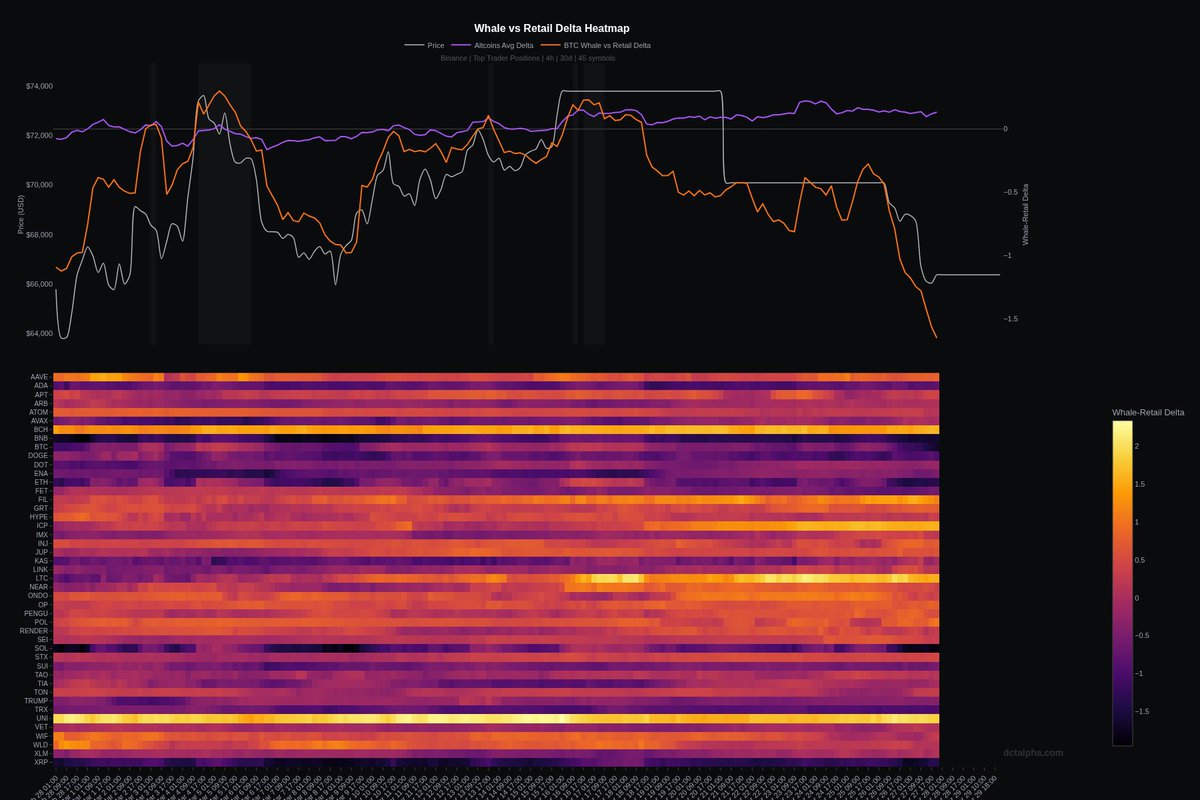
Task: Click the ATOM row label
Action: click(x=39, y=412)
